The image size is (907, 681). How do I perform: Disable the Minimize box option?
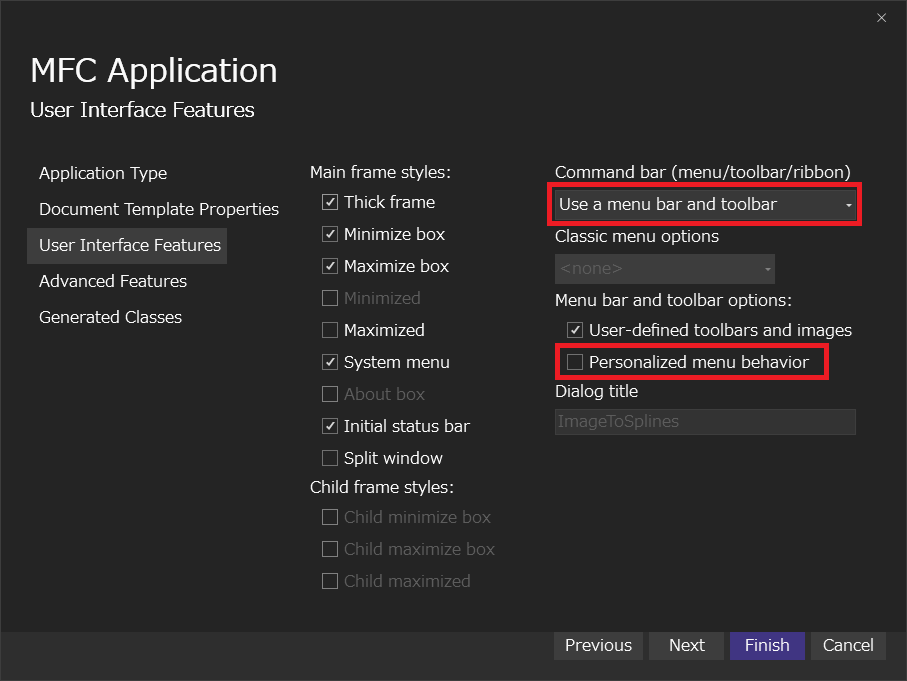click(330, 234)
